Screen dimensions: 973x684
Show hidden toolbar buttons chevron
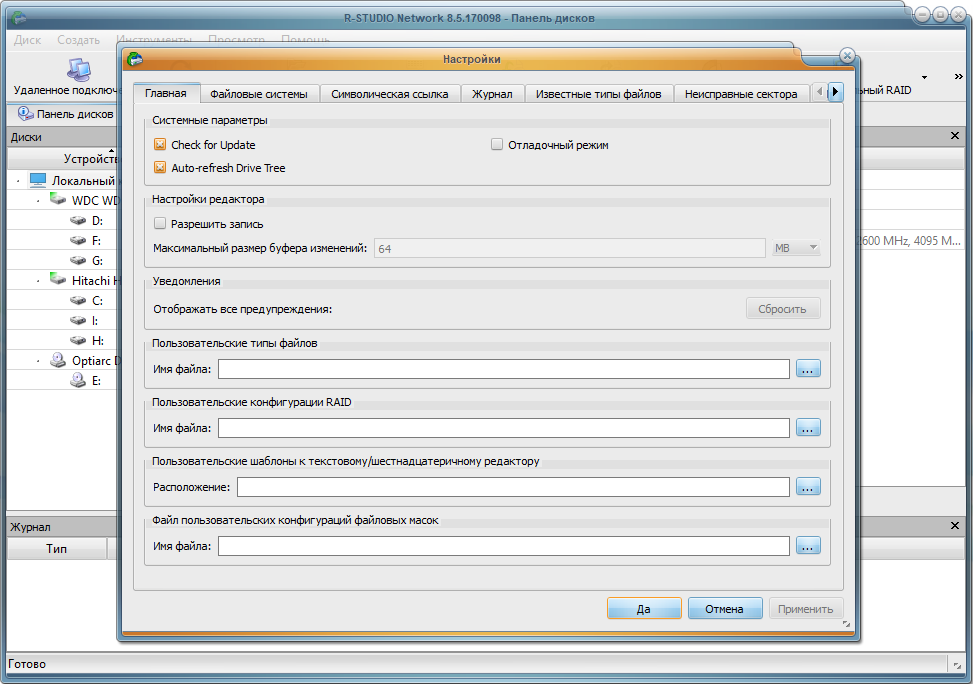pos(959,76)
